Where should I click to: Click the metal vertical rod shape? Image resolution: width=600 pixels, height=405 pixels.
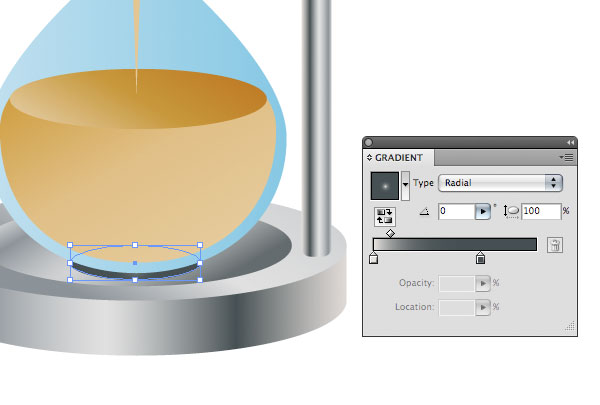tap(317, 128)
